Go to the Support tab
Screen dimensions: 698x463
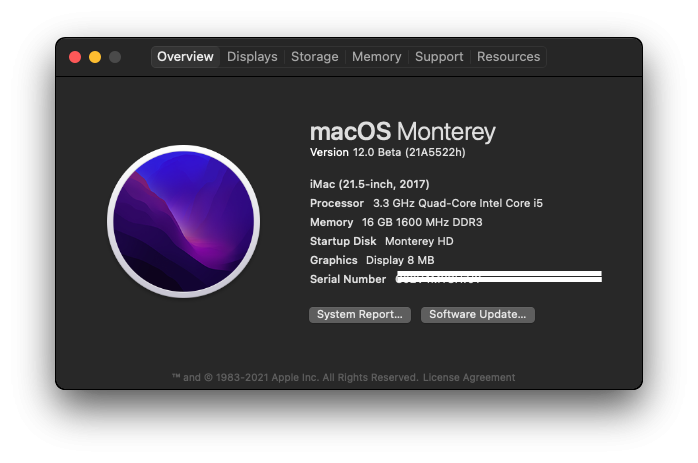(439, 57)
